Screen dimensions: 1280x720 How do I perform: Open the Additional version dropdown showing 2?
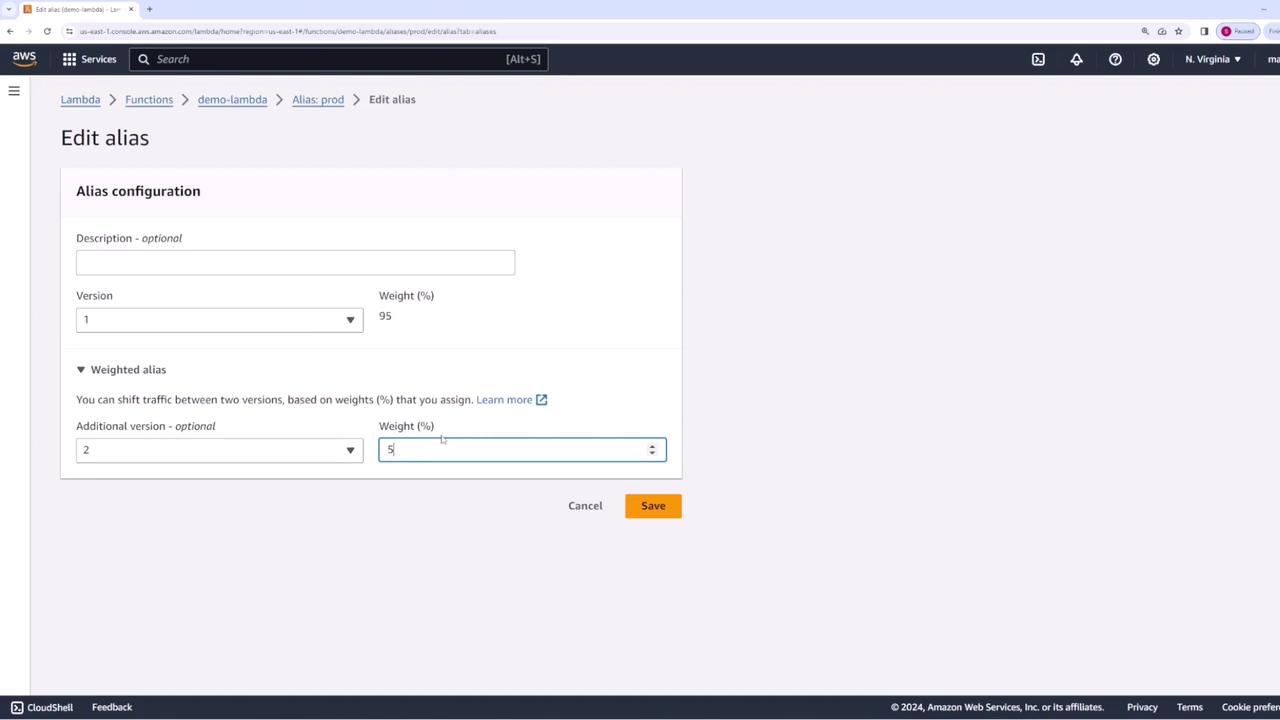[x=219, y=450]
